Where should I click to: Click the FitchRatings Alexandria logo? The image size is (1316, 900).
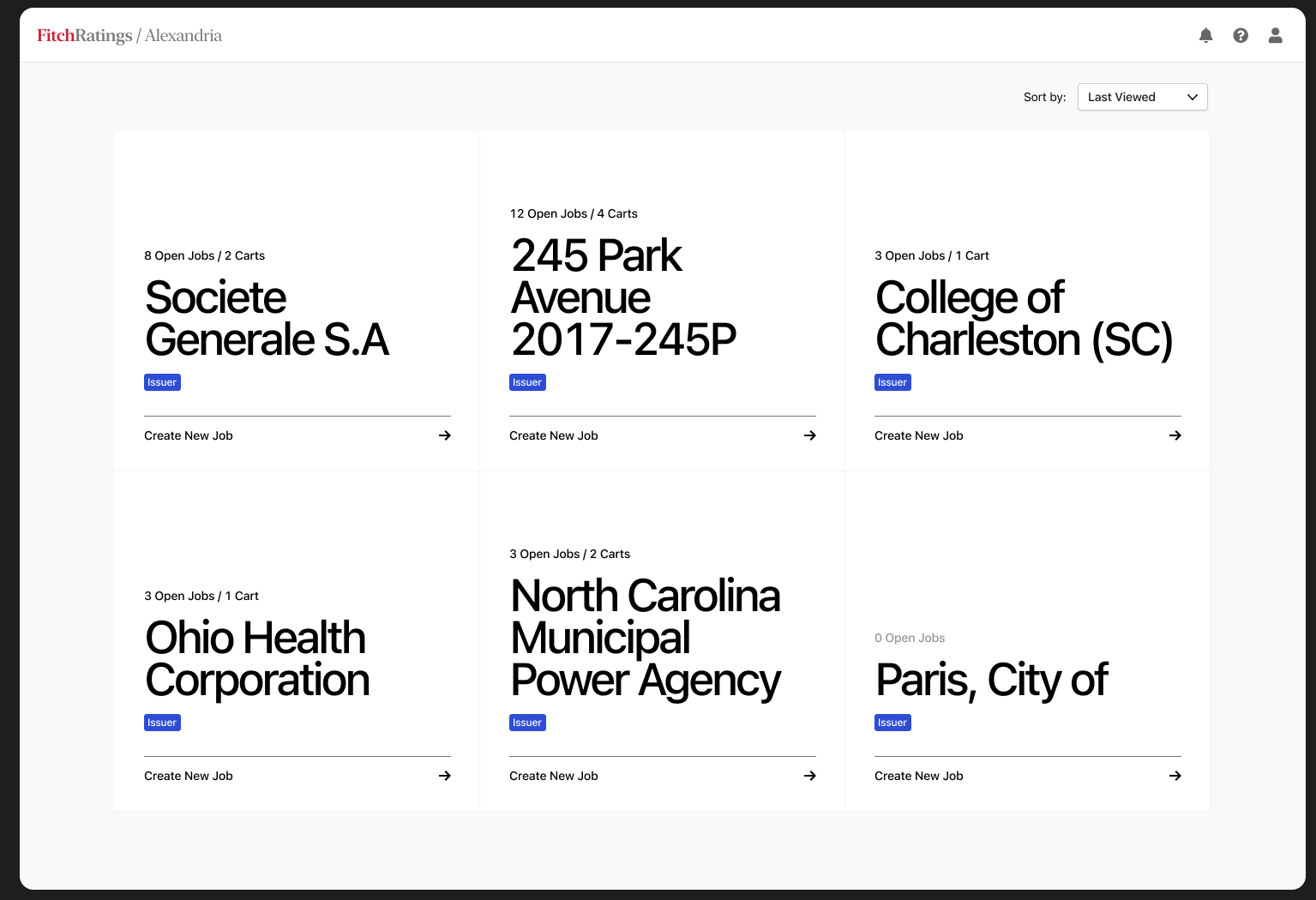pos(129,35)
